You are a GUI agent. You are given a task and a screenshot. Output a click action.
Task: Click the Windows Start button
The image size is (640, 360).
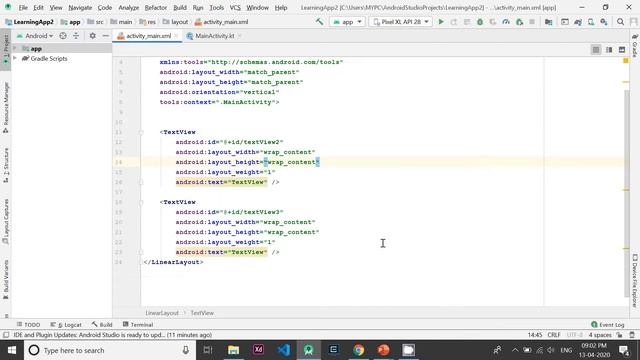(x=12, y=350)
